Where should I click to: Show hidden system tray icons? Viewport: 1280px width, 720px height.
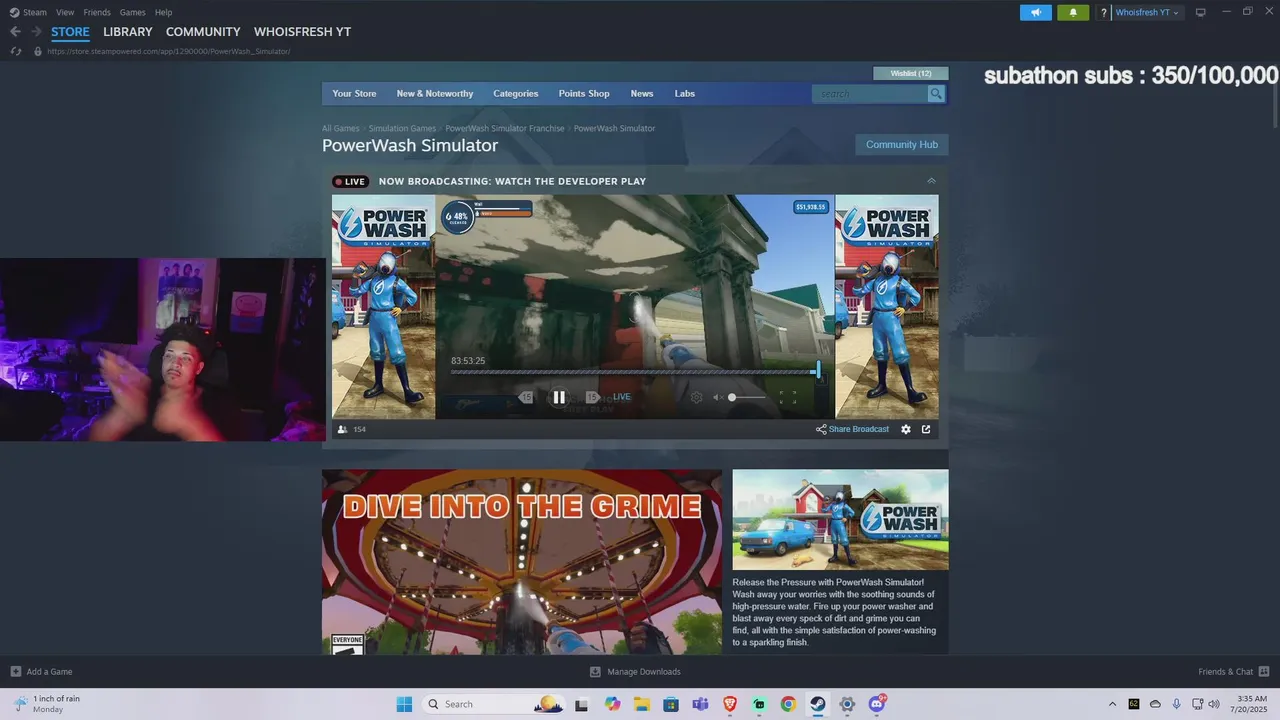click(1112, 704)
